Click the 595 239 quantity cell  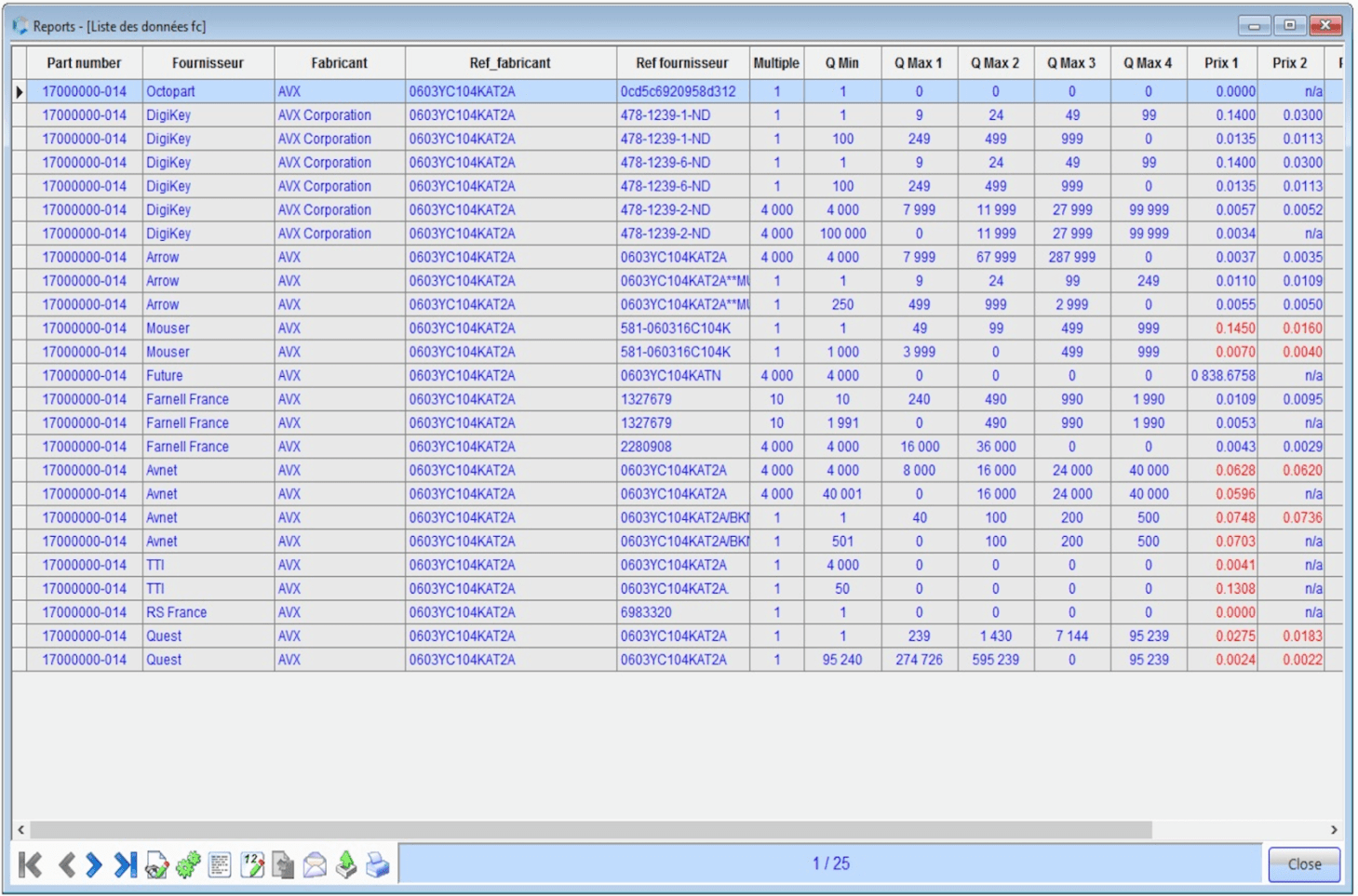pyautogui.click(x=995, y=660)
